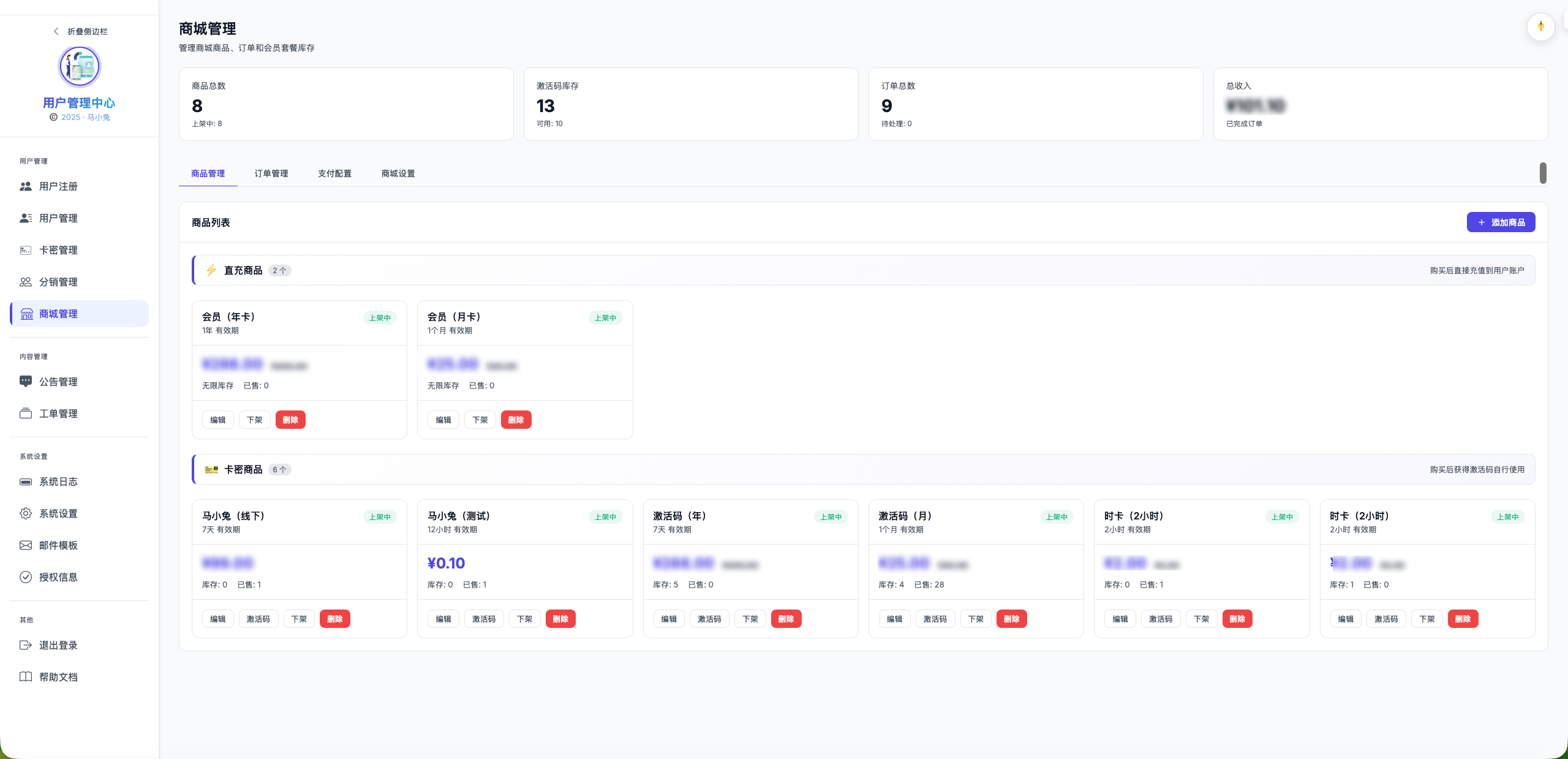Screen dimensions: 1568x759
Task: Collapse the sidebar with the chevron
Action: [56, 31]
